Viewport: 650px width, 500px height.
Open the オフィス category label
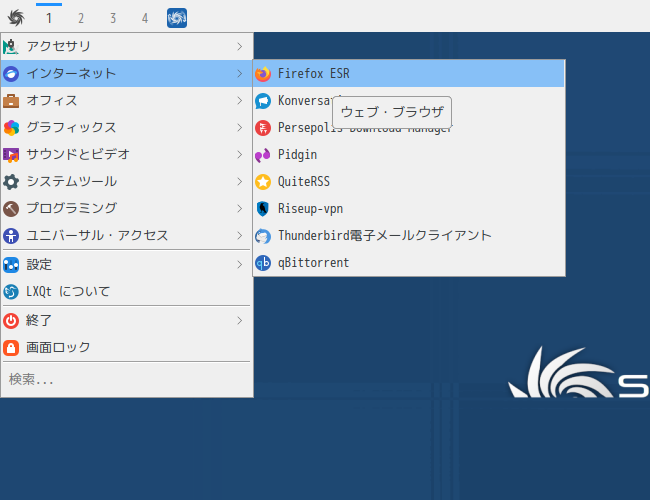52,101
